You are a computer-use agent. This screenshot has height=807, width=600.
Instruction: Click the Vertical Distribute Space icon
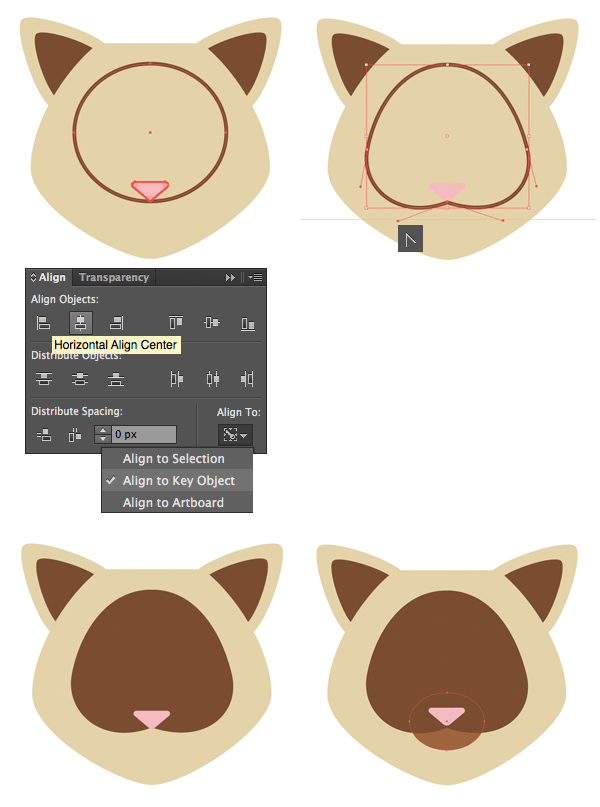pos(44,435)
